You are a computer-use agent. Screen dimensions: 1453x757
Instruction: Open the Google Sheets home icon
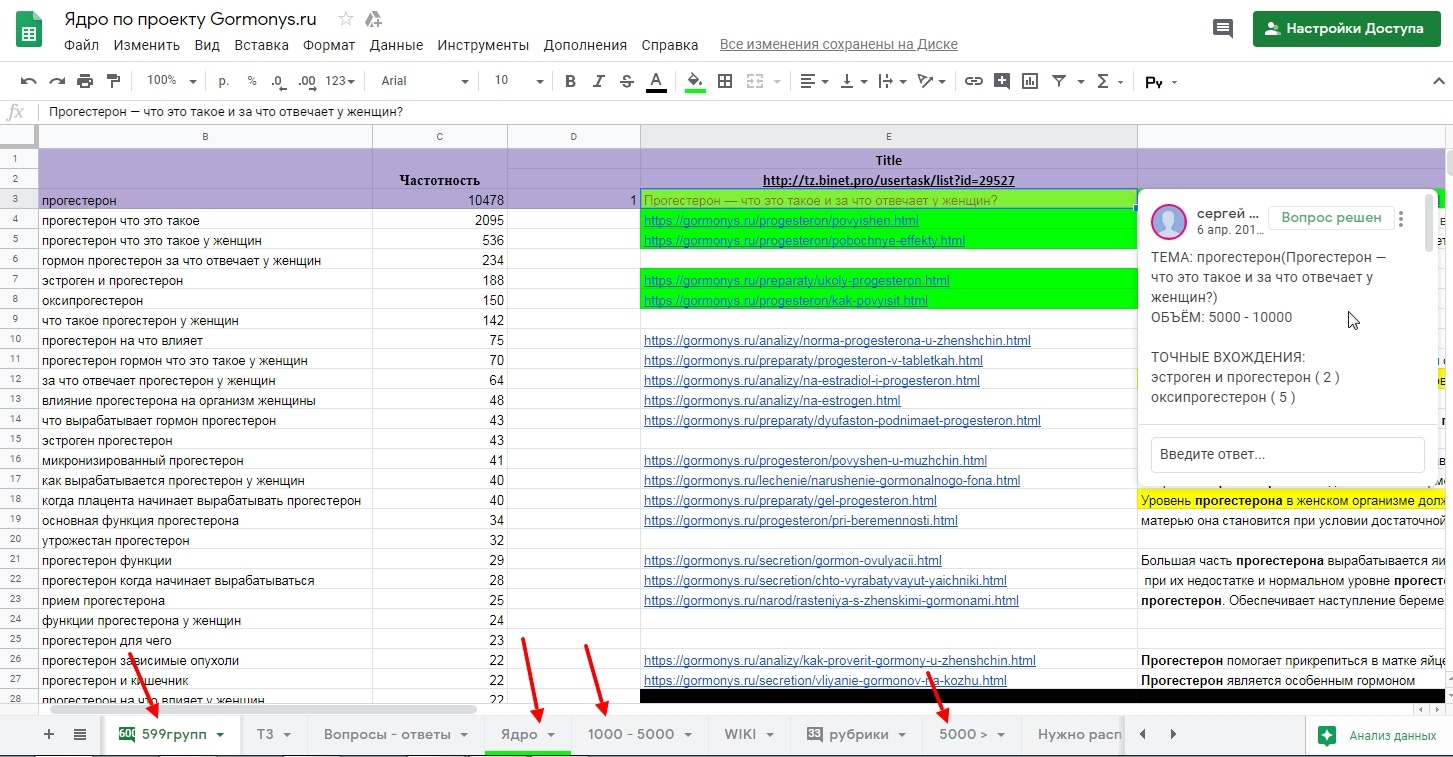[x=30, y=31]
